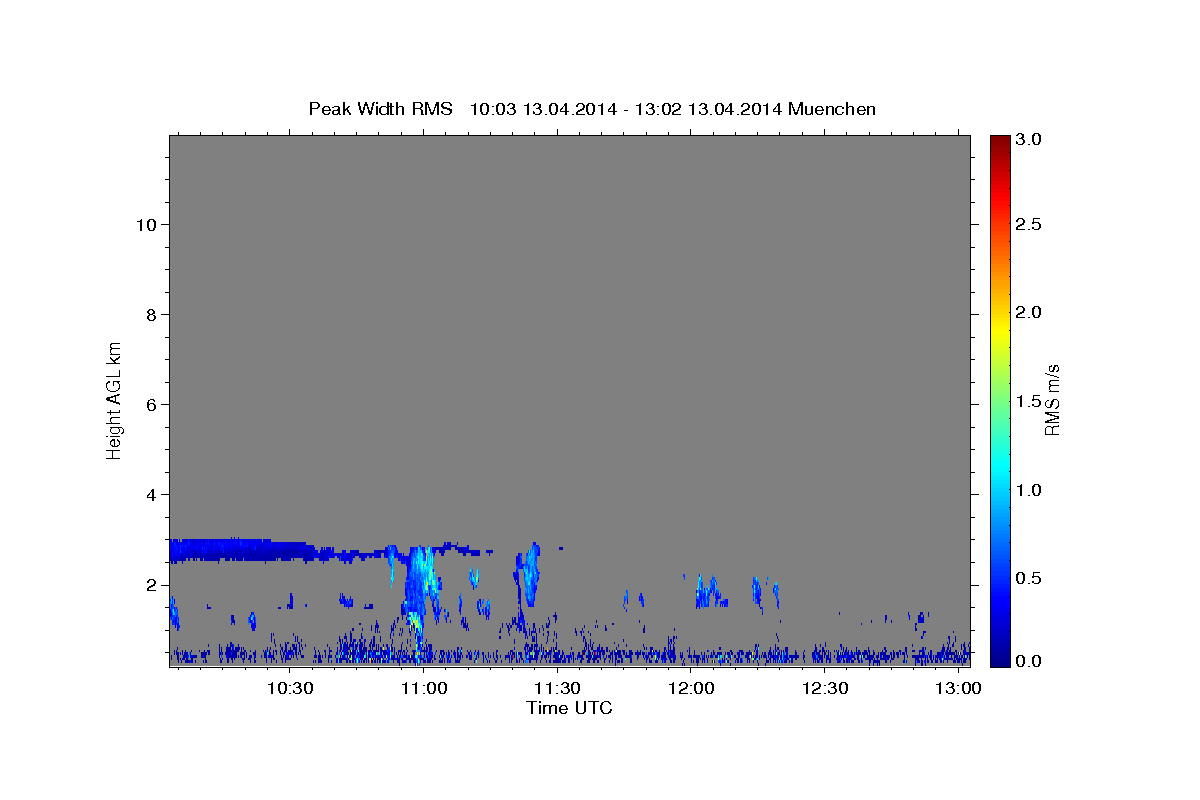Click the height tick label 8
Image resolution: width=1200 pixels, height=800 pixels.
click(x=153, y=315)
